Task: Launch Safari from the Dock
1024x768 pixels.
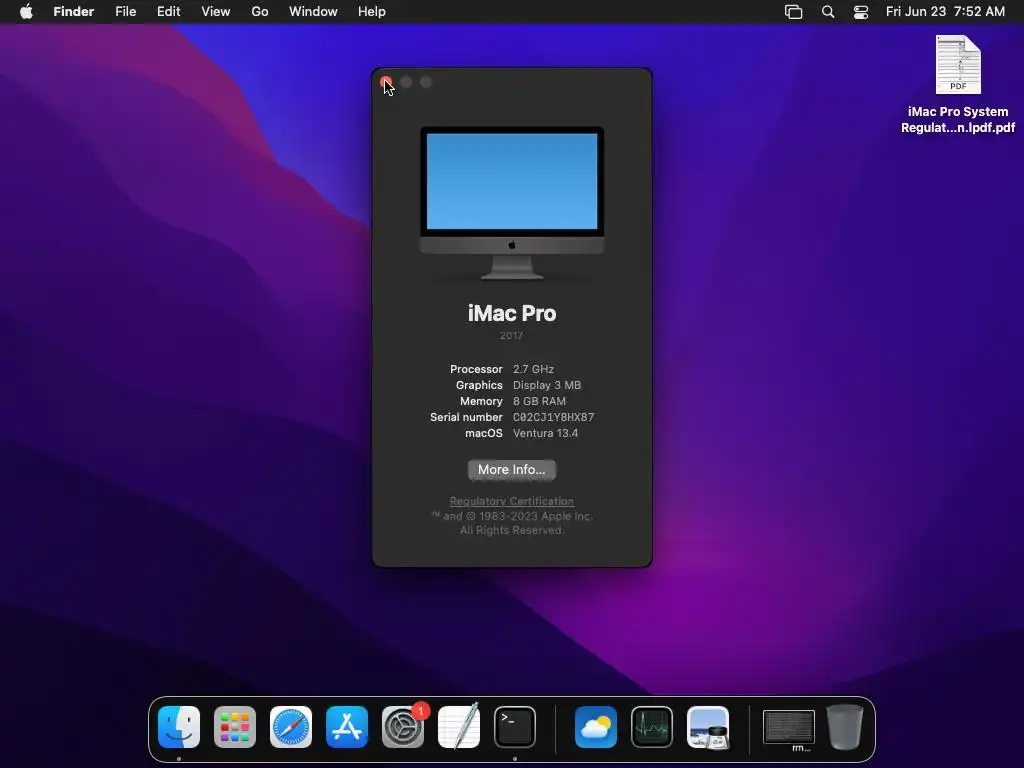Action: point(291,727)
